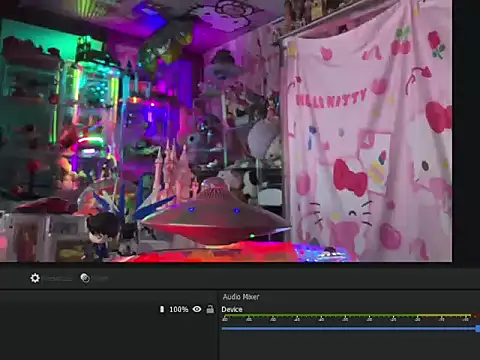This screenshot has width=480, height=360.
Task: Open source properties via the gear icon
Action: coord(35,278)
